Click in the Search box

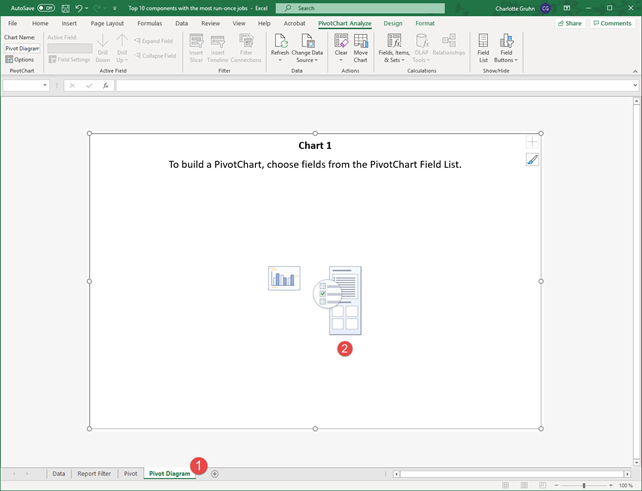pyautogui.click(x=360, y=8)
